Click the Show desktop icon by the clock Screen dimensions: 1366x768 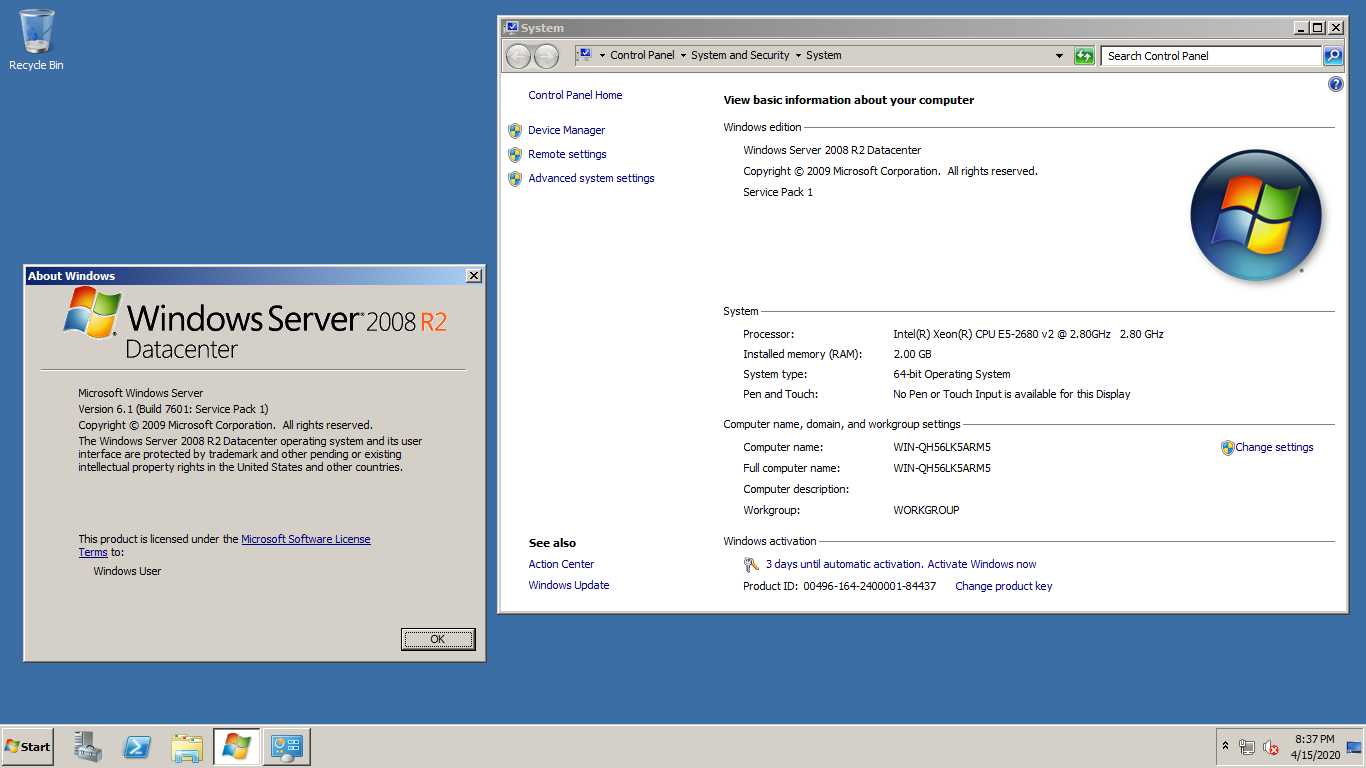click(1354, 747)
